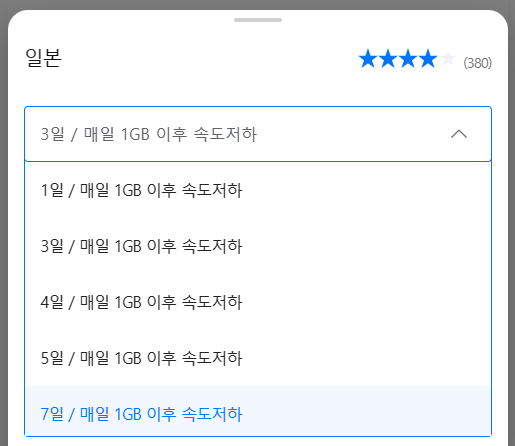The height and width of the screenshot is (446, 515).
Task: Collapse the plan dropdown via the chevron
Action: [x=459, y=134]
